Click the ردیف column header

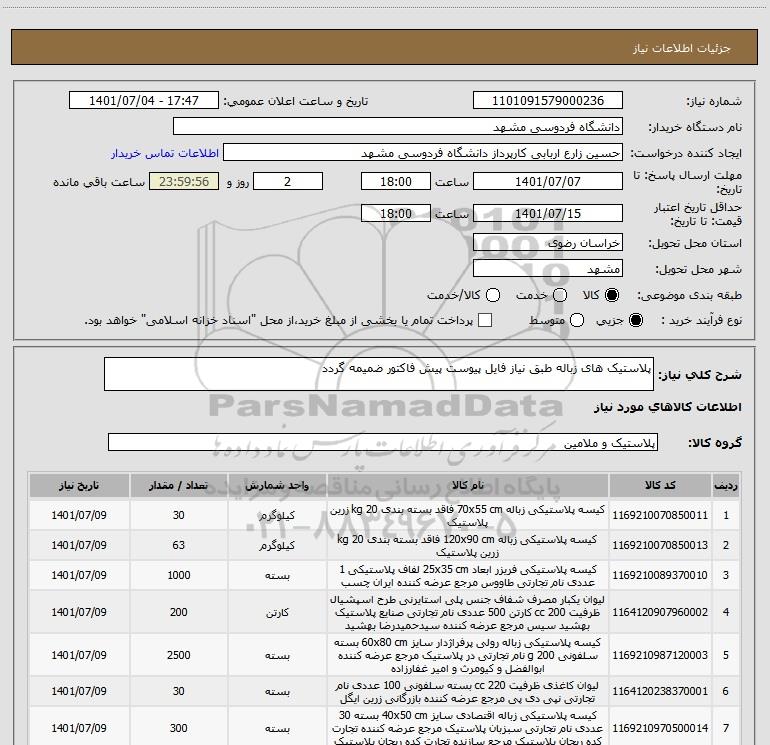coord(726,486)
